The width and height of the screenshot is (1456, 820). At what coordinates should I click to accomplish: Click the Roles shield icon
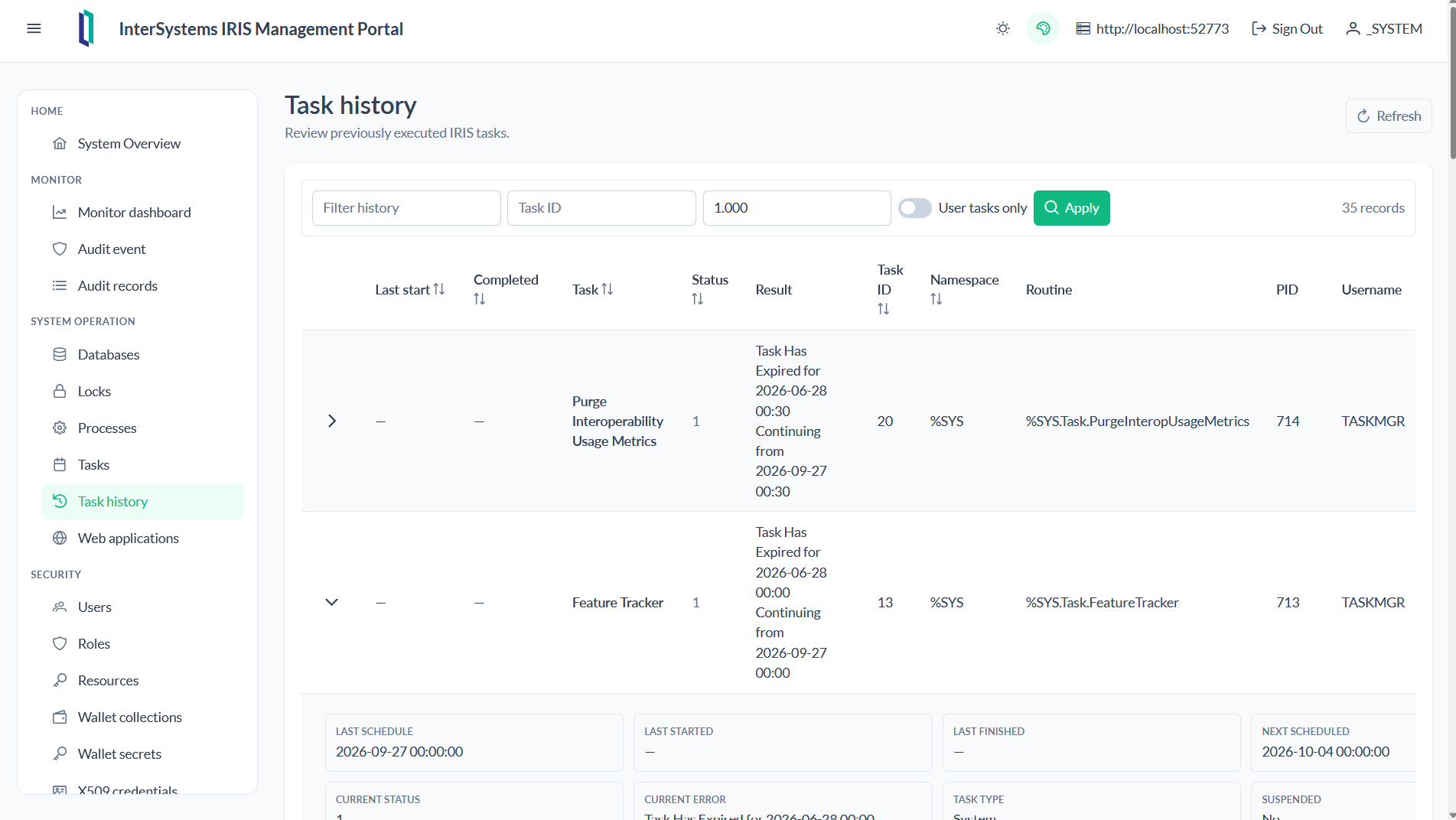(x=60, y=643)
